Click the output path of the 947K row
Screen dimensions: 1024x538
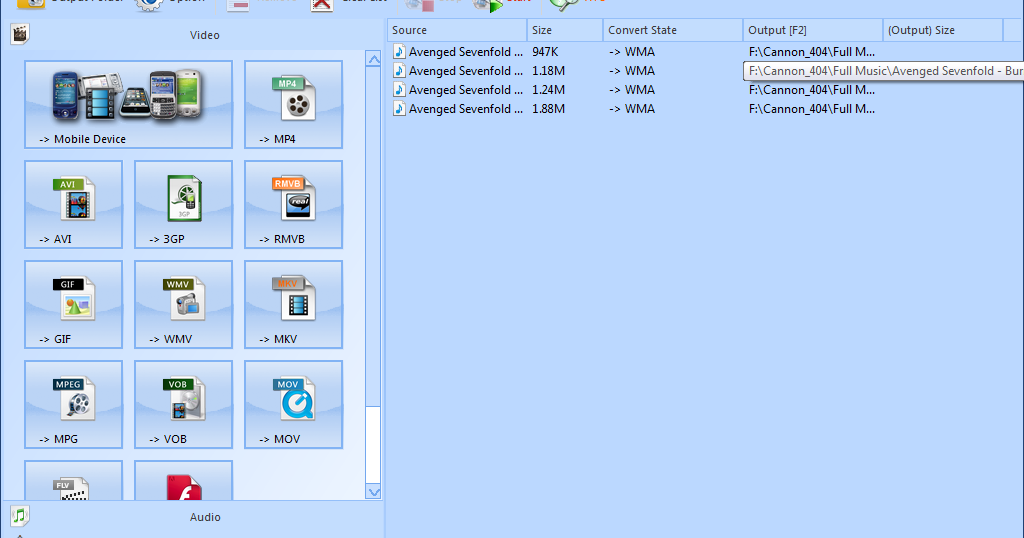click(812, 52)
